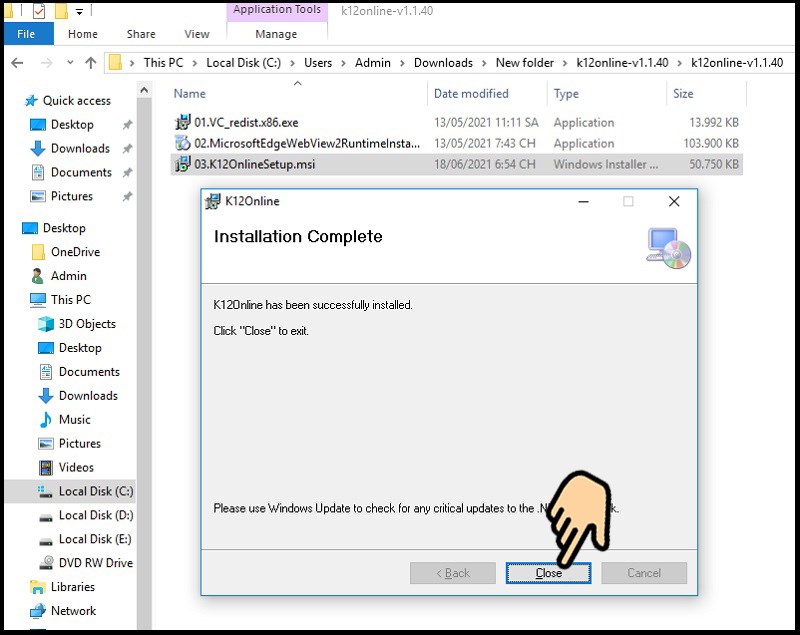The image size is (800, 635).
Task: Switch to the Home ribbon tab
Action: pos(83,34)
